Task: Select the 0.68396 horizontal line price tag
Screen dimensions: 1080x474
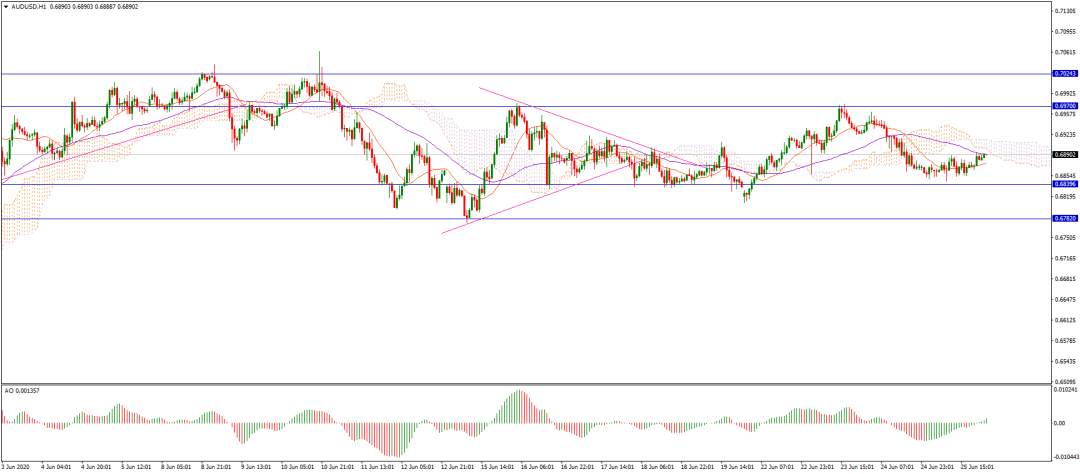Action: pyautogui.click(x=1063, y=184)
